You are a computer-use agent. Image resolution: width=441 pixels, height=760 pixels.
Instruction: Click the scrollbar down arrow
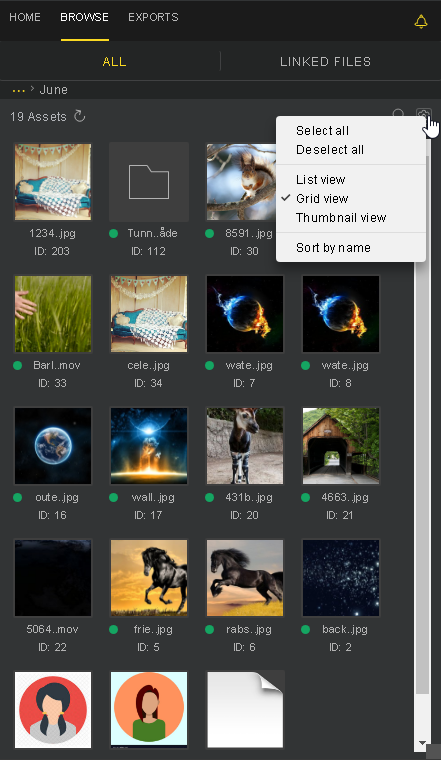(x=422, y=744)
